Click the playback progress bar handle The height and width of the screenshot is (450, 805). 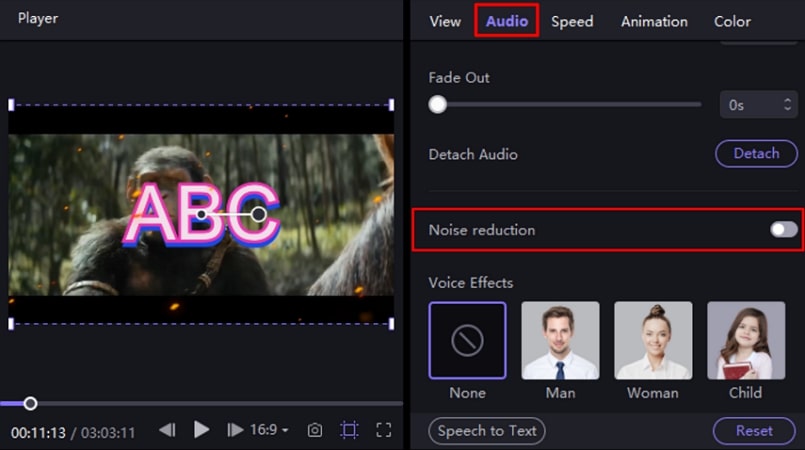click(x=31, y=403)
